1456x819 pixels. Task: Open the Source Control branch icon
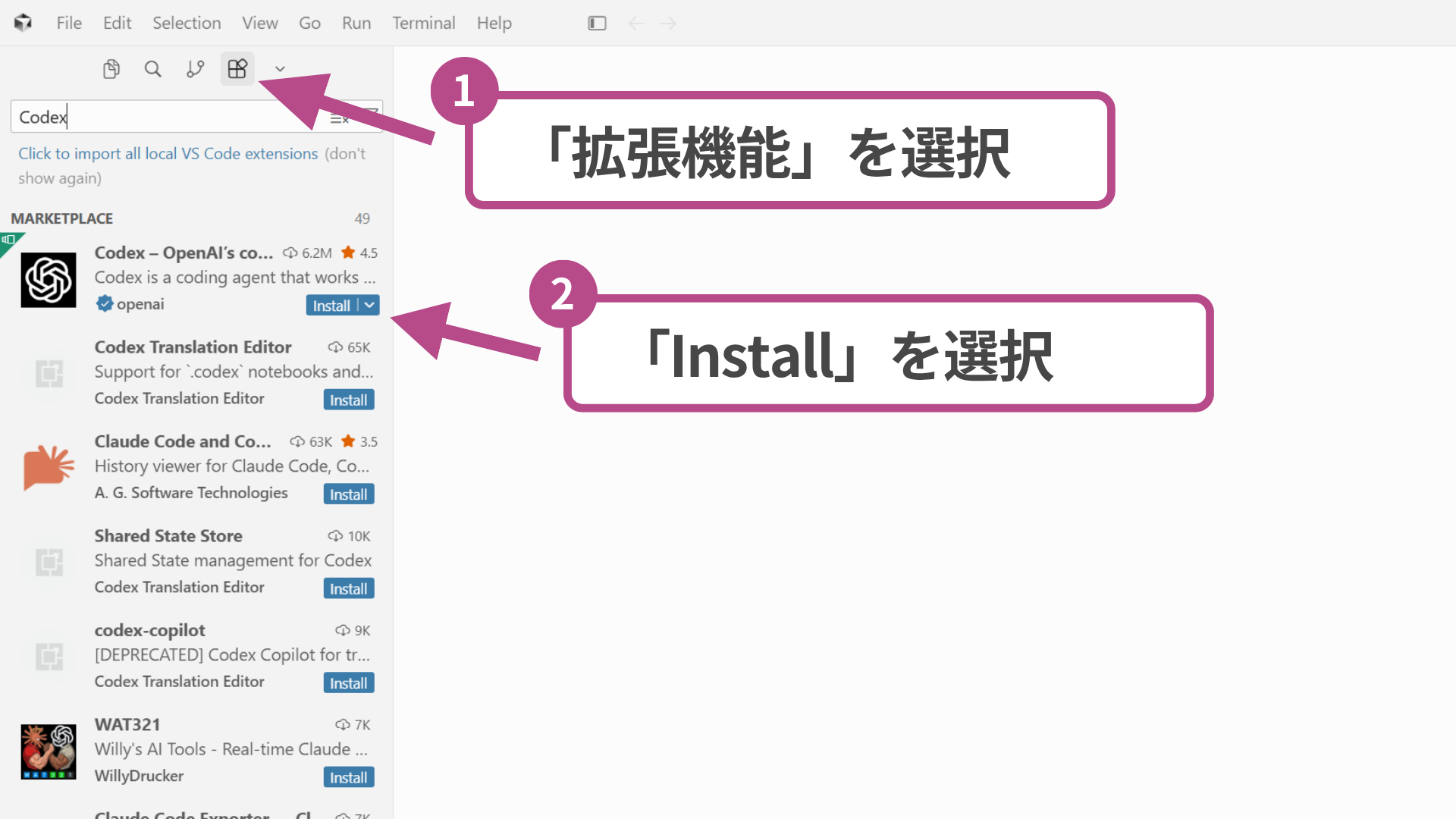[x=196, y=69]
